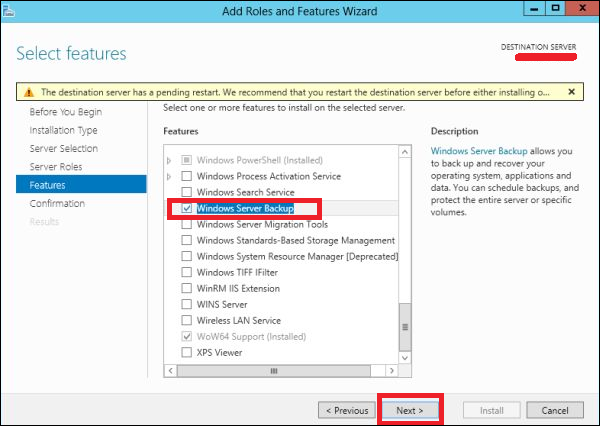
Task: Click the Previous button
Action: click(x=347, y=411)
